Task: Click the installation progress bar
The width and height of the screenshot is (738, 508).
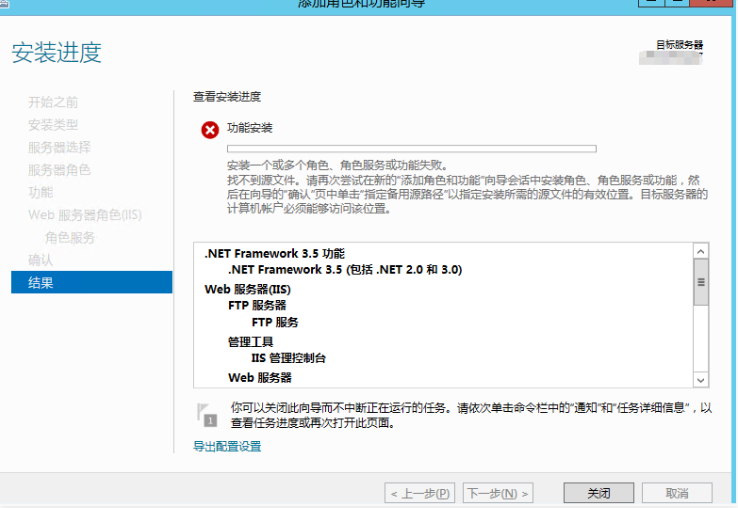Action: 411,149
